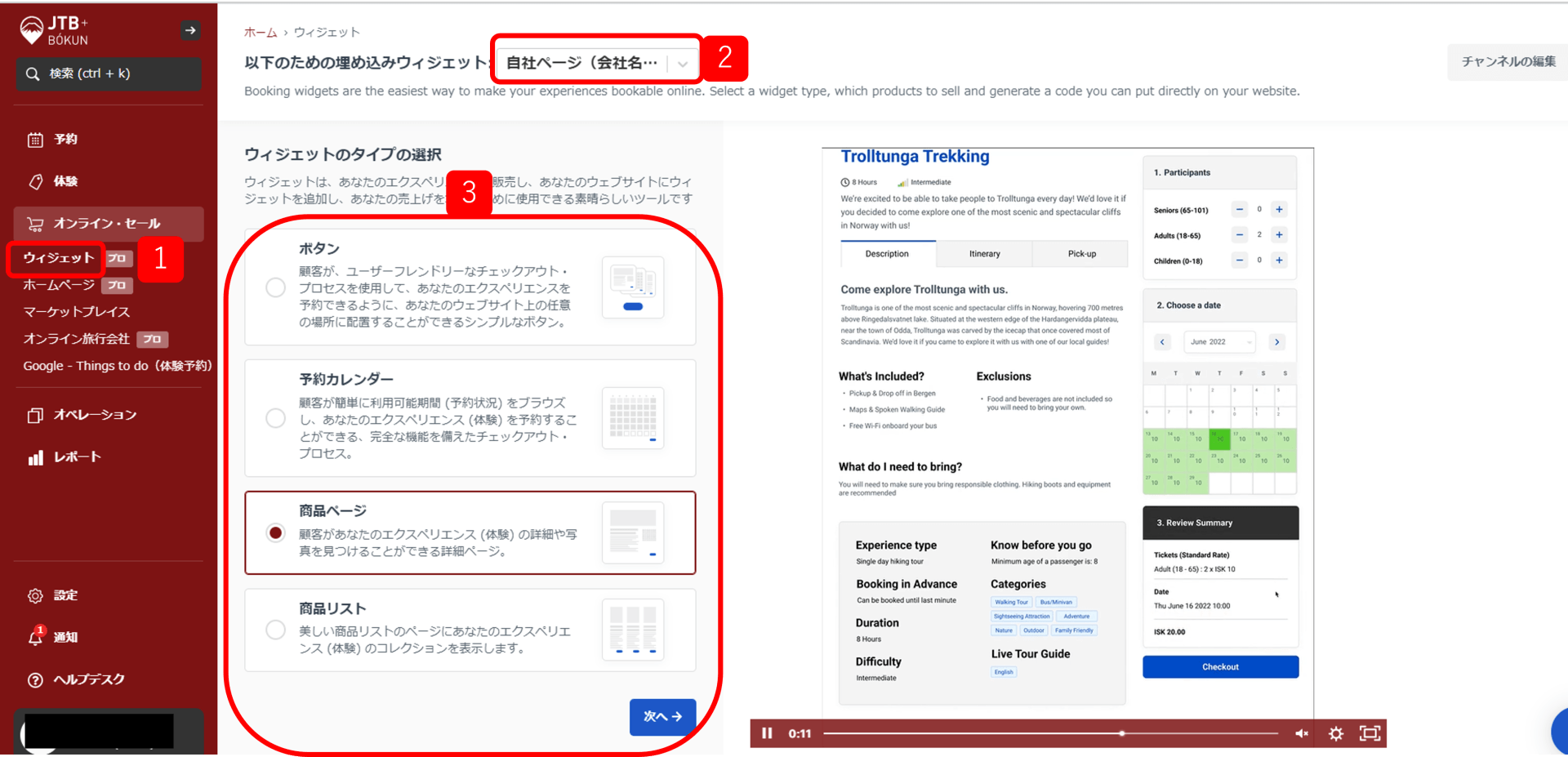Open the 自社ページ channel dropdown
Image resolution: width=1568 pixels, height=757 pixels.
(x=596, y=63)
